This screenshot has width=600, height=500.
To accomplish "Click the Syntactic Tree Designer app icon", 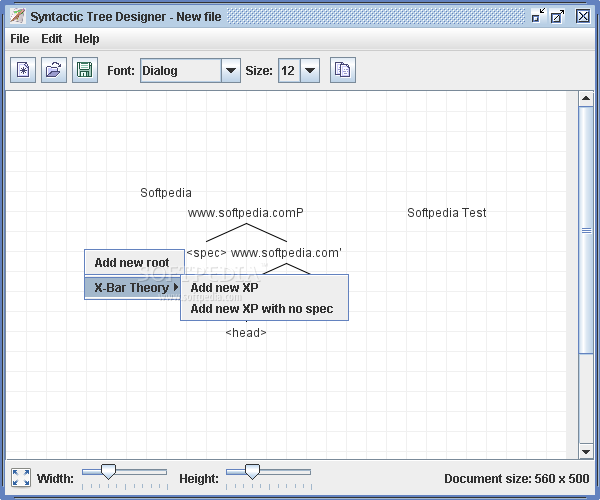I will click(18, 16).
